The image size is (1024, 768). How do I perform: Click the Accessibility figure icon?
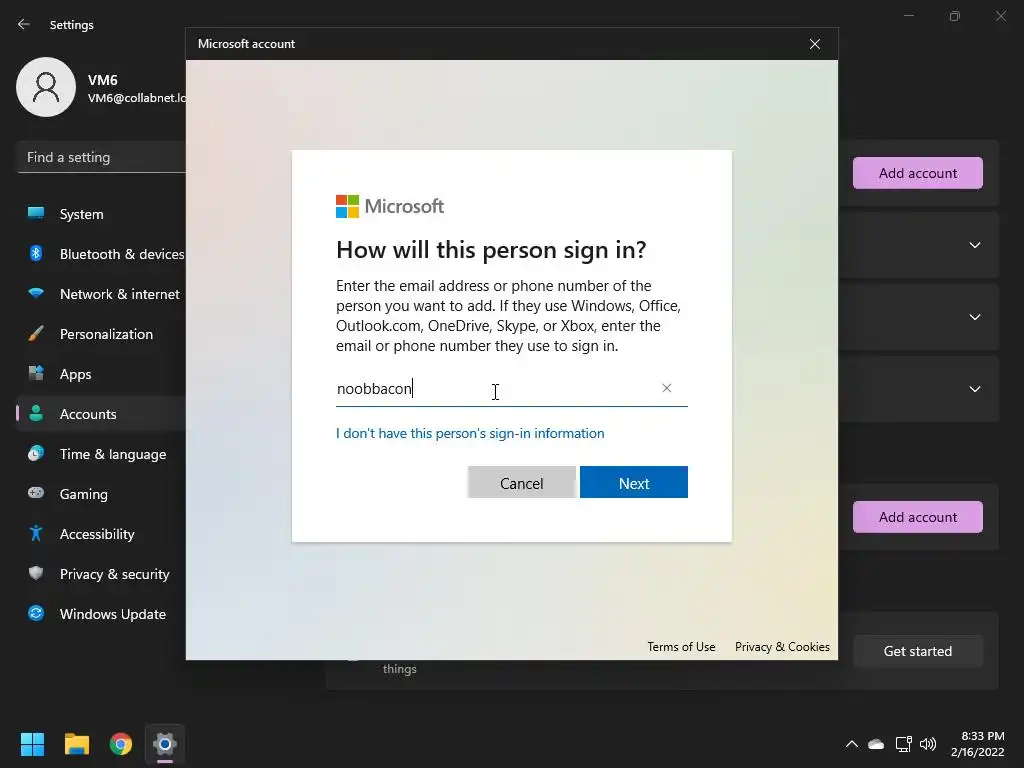(36, 533)
